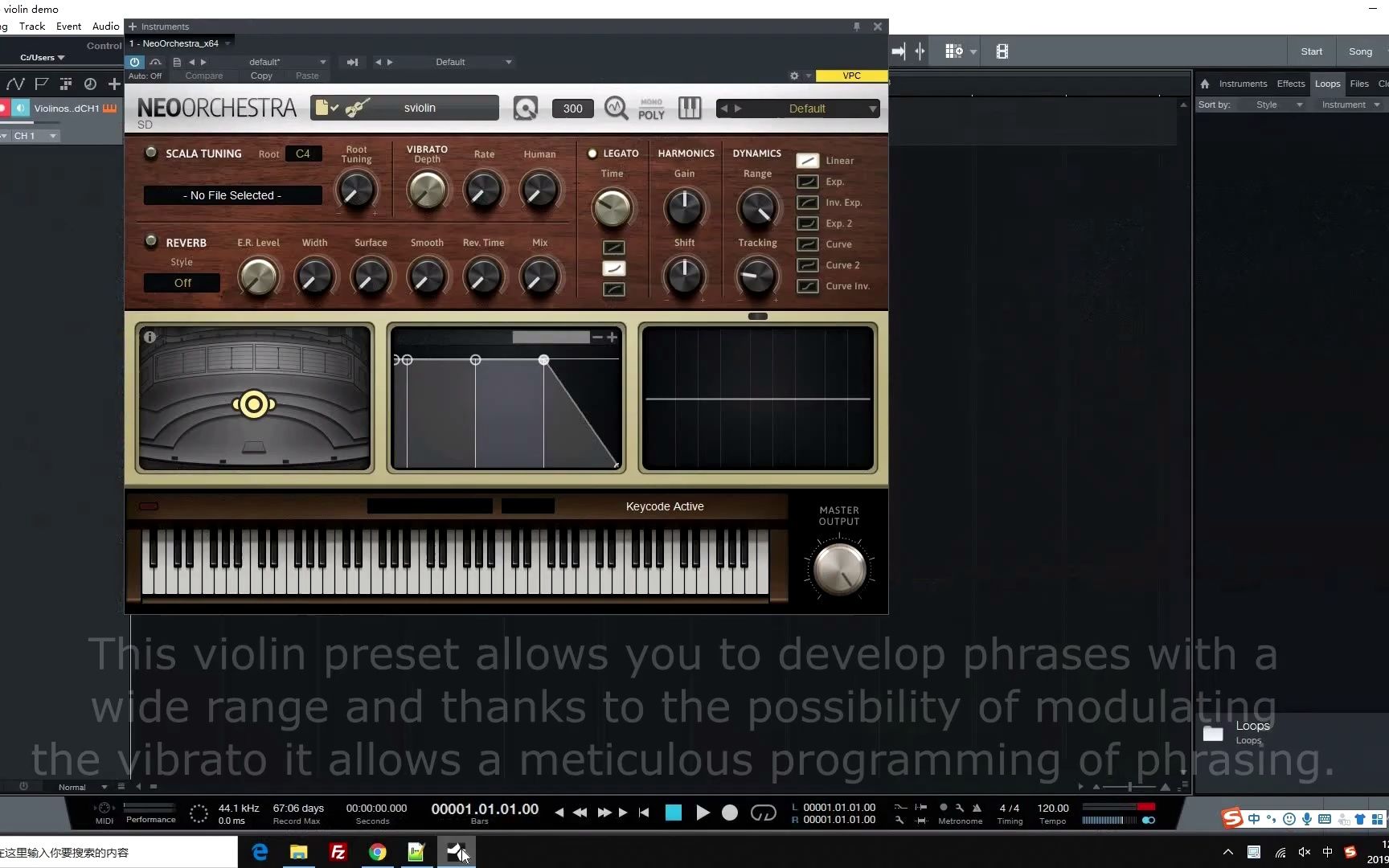Select the Exp. 2 dynamics curve
Image resolution: width=1389 pixels, height=868 pixels.
coord(808,223)
